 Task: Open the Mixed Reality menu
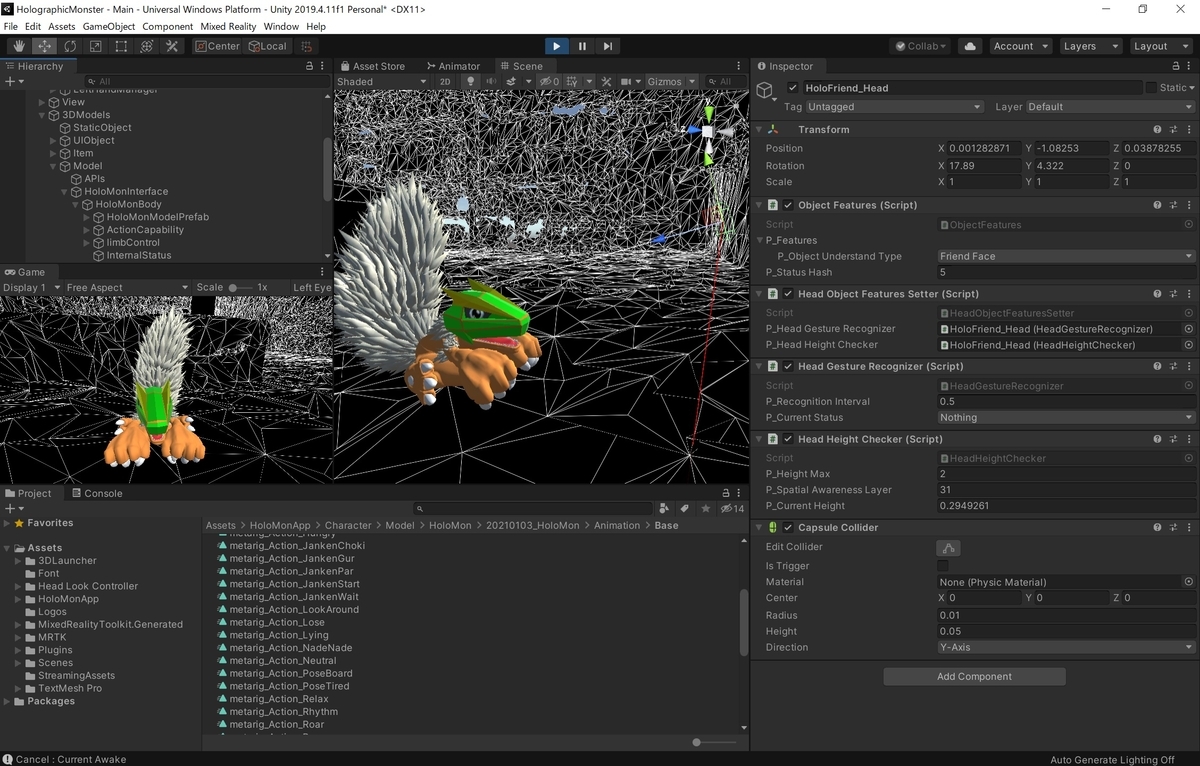229,26
